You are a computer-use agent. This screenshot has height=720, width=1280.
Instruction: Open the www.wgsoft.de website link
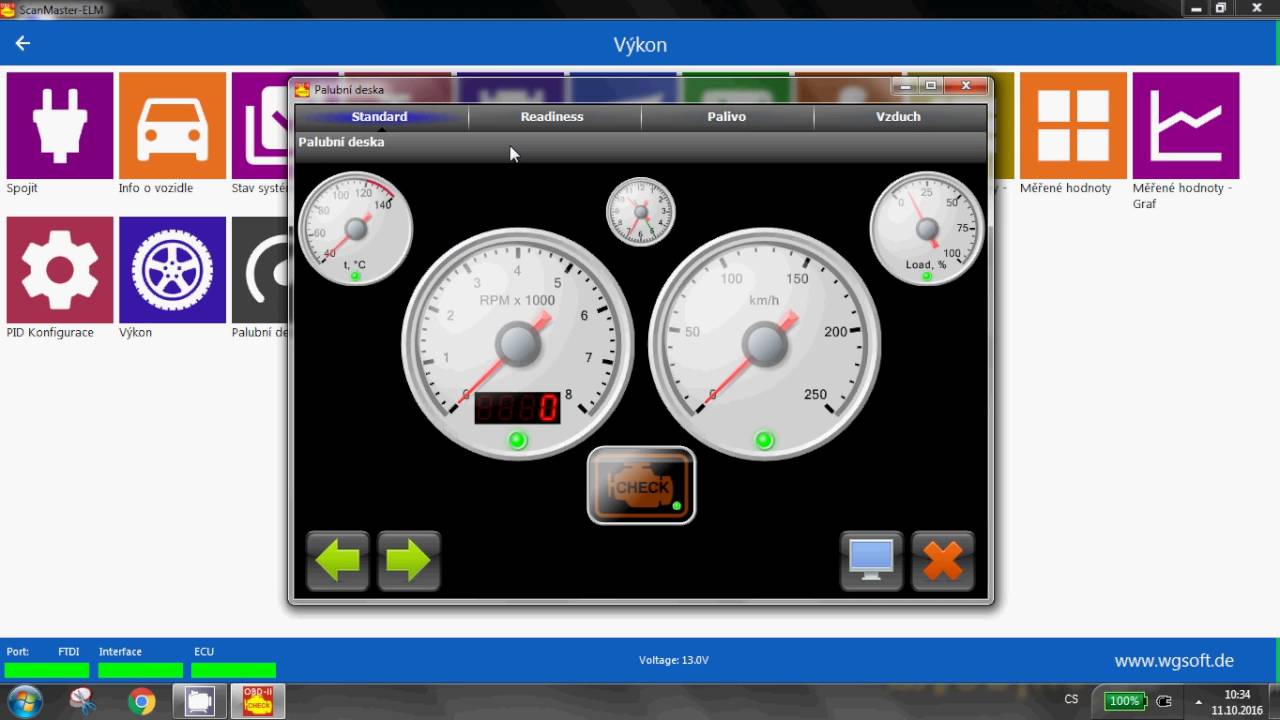point(1173,661)
